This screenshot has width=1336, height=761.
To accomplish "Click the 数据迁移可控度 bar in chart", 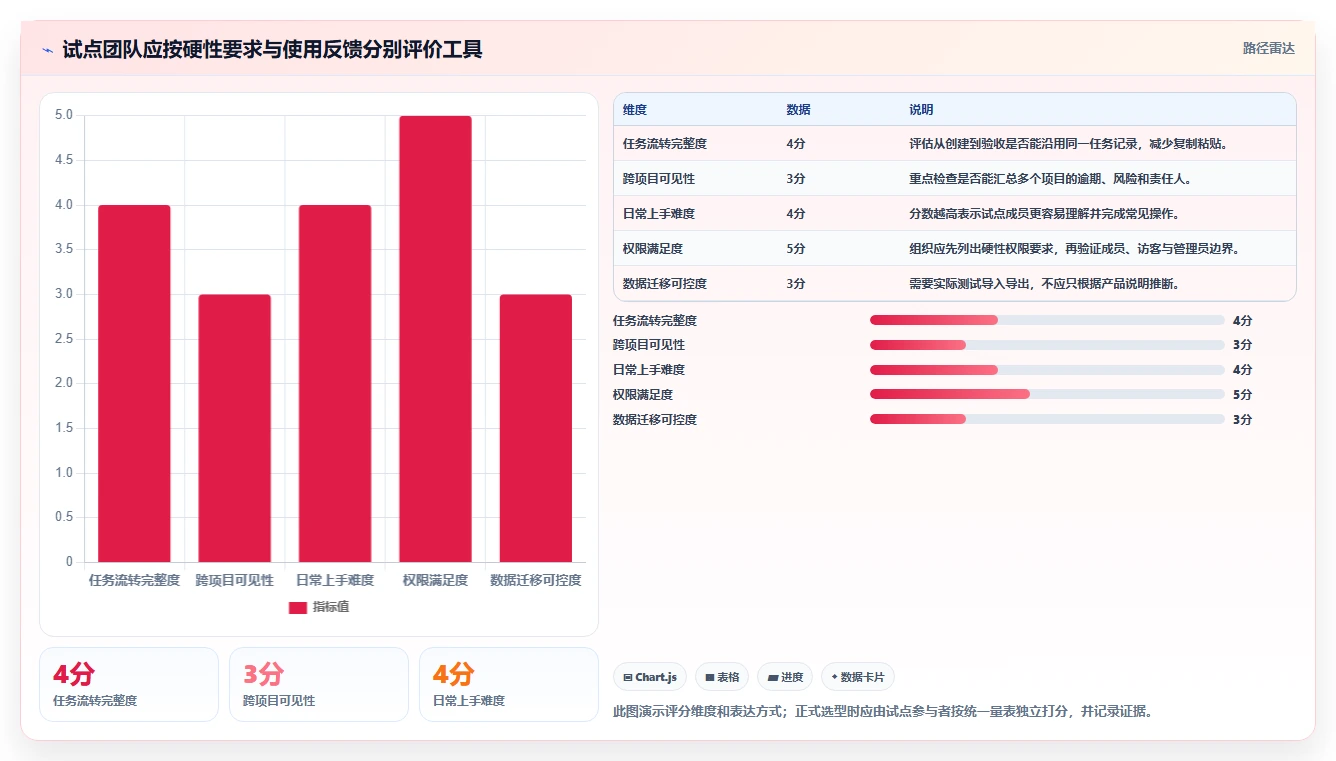I will coord(536,428).
